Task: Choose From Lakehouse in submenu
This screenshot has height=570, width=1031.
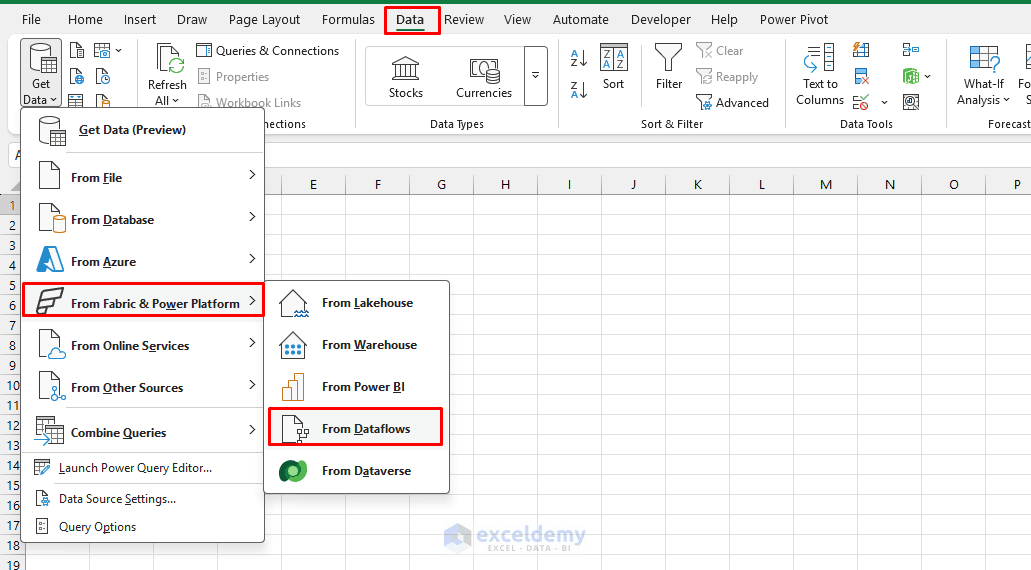Action: [356, 303]
